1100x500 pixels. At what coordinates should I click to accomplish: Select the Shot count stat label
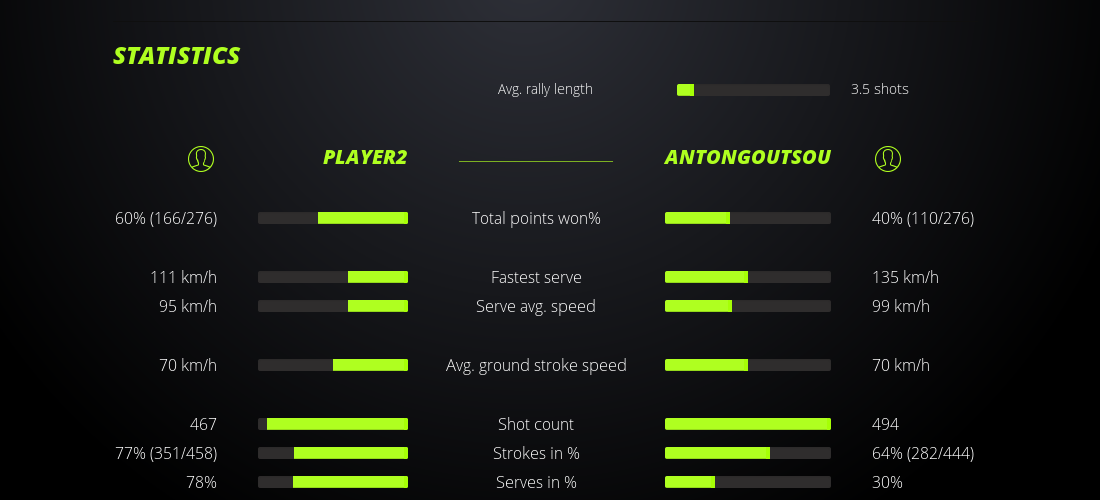coord(536,424)
